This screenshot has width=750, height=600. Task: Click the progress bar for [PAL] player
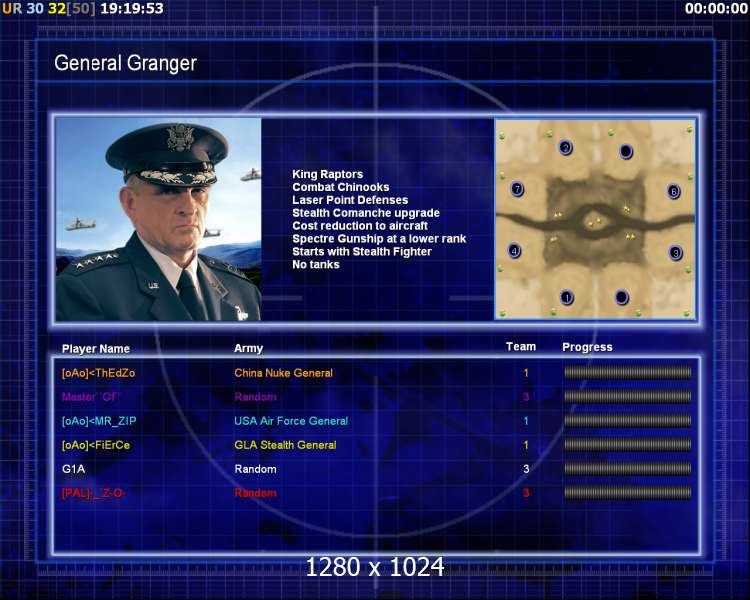(x=628, y=492)
